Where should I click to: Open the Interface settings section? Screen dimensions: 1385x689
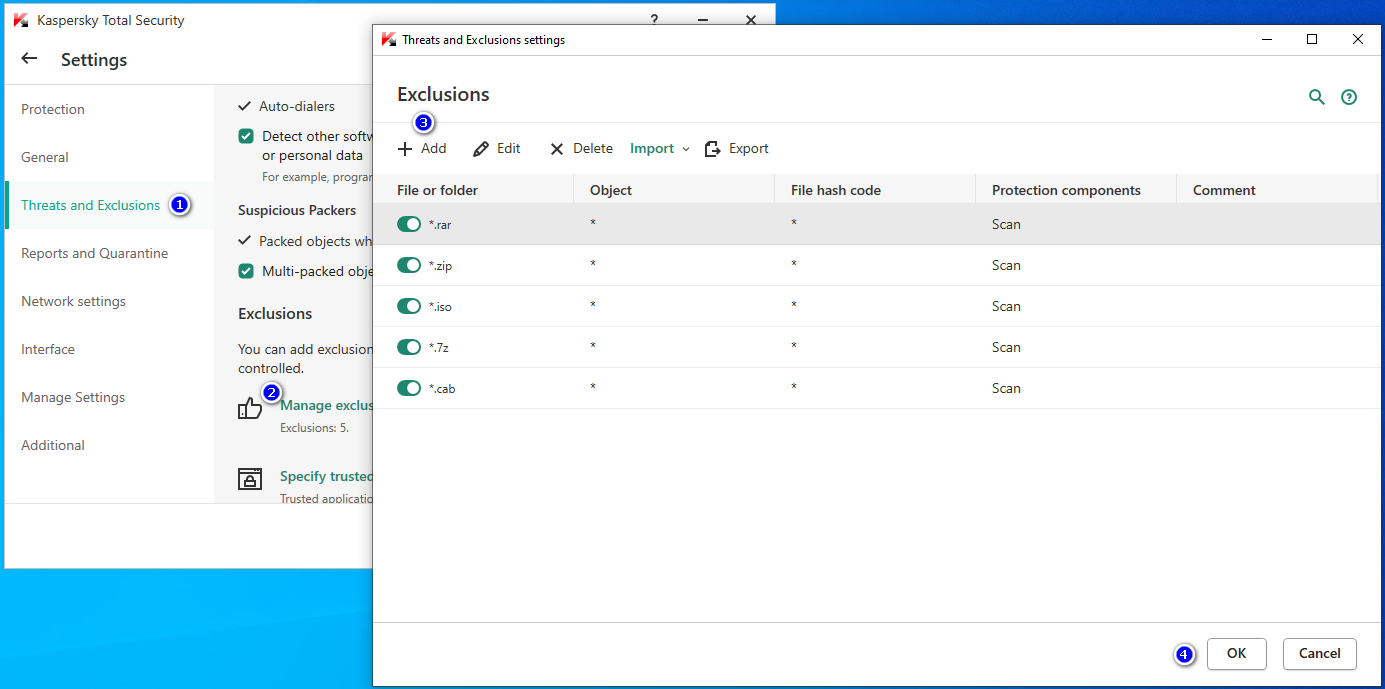click(x=48, y=349)
